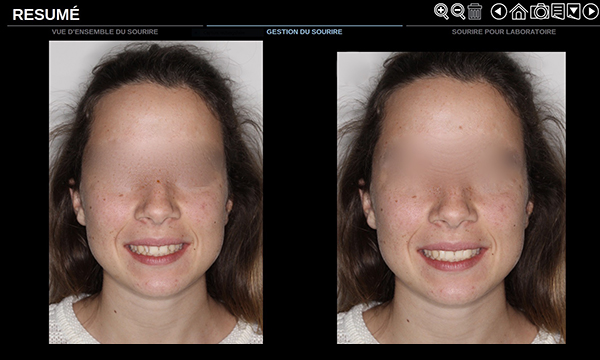This screenshot has height=360, width=600.
Task: Take a snapshot with the camera icon
Action: (x=540, y=11)
